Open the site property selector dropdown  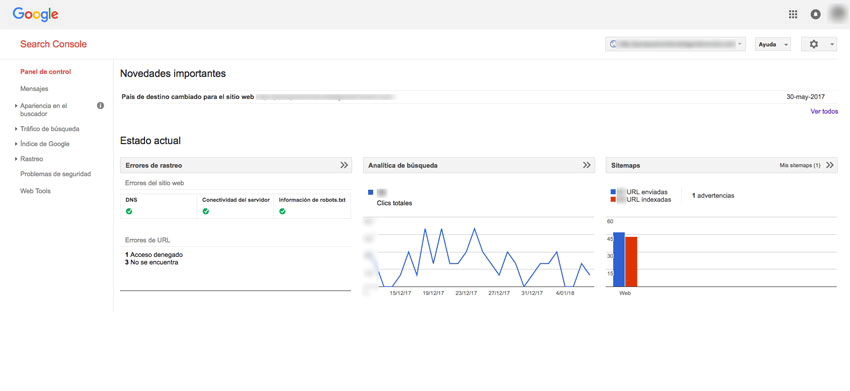pos(675,44)
